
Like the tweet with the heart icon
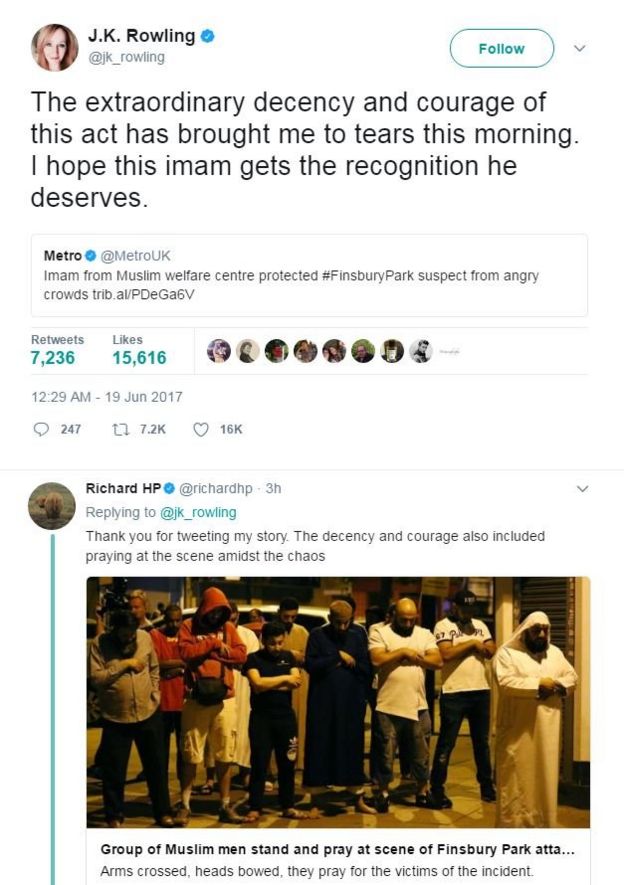(x=200, y=429)
